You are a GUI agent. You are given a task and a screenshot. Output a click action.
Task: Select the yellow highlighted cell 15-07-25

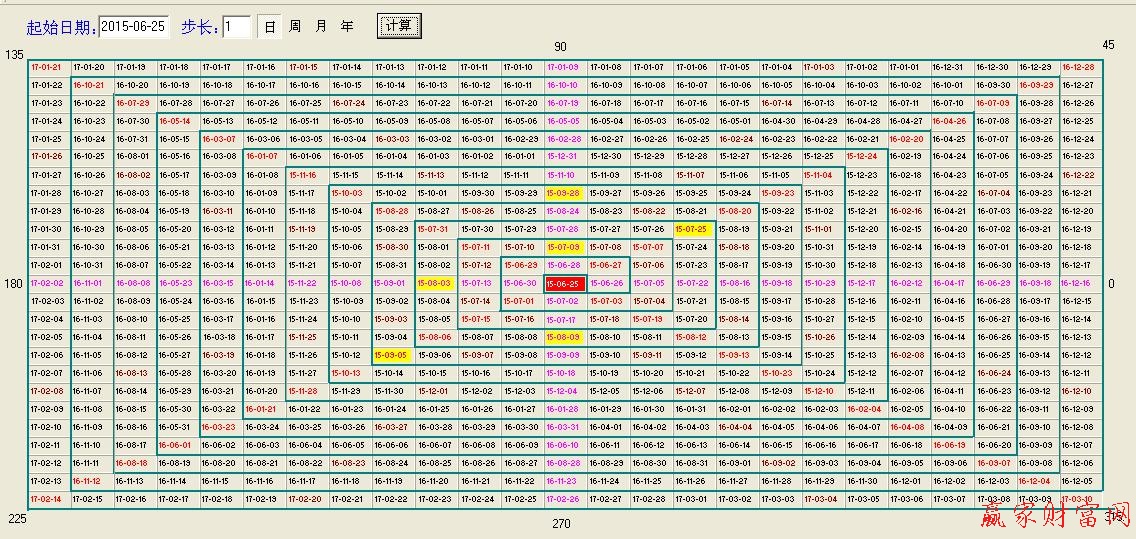pyautogui.click(x=692, y=229)
